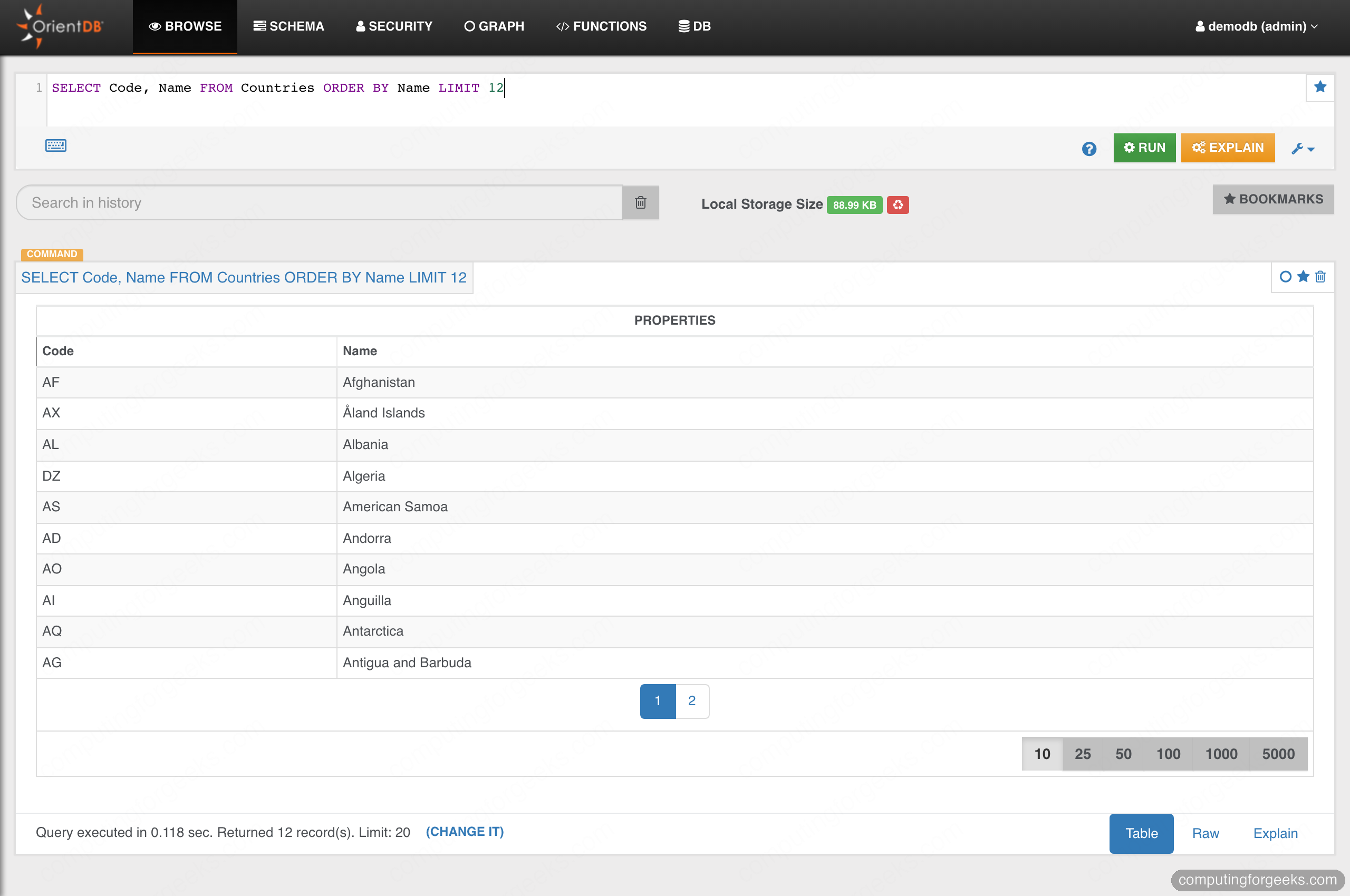Switch results to Raw view
The image size is (1350, 896).
(1206, 833)
